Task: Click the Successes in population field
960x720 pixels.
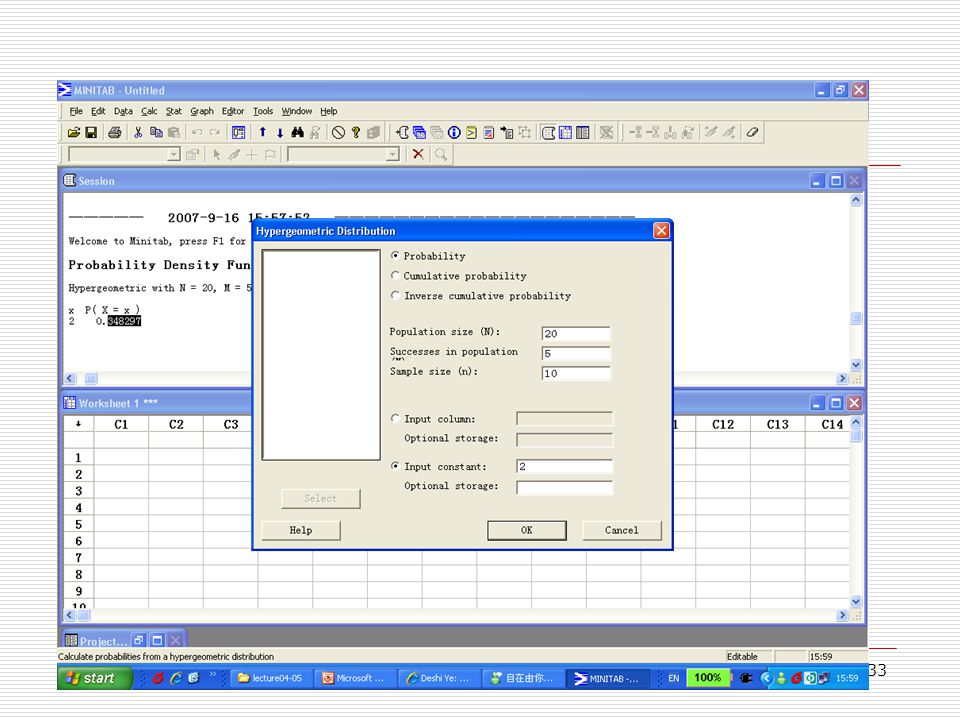Action: pyautogui.click(x=576, y=353)
